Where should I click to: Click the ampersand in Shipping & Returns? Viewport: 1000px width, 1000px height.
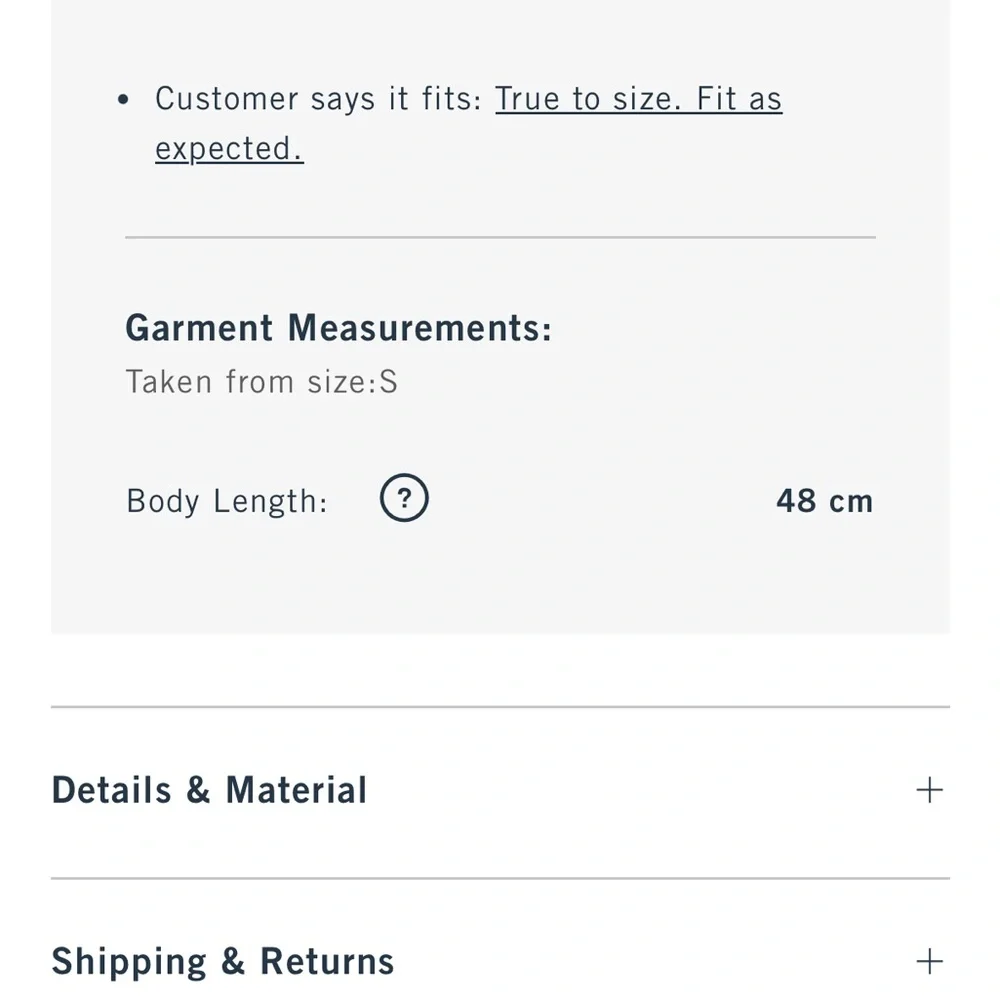[x=233, y=962]
